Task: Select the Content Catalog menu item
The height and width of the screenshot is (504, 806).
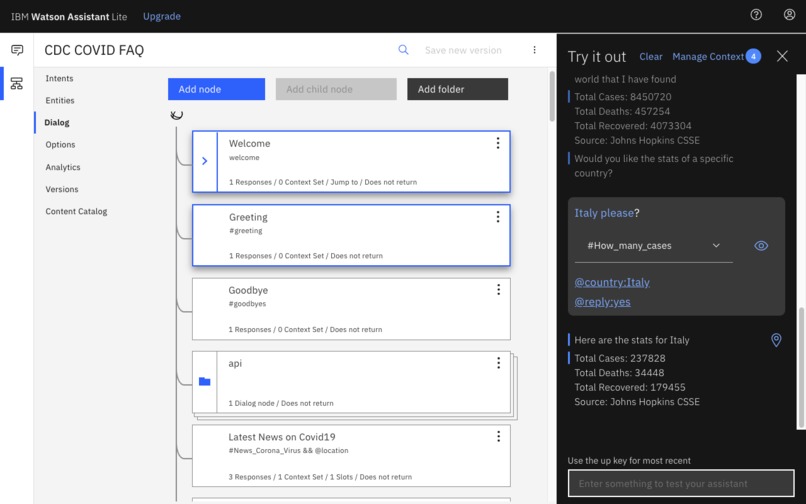Action: pyautogui.click(x=76, y=211)
